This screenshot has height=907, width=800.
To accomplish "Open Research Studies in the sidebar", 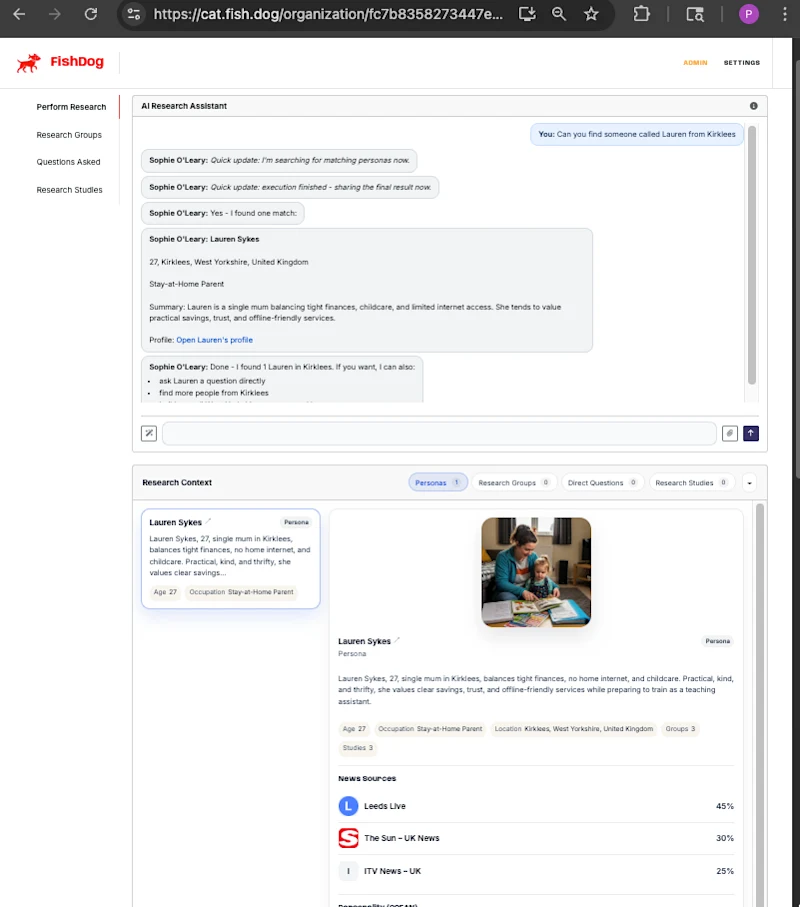I will [x=69, y=190].
